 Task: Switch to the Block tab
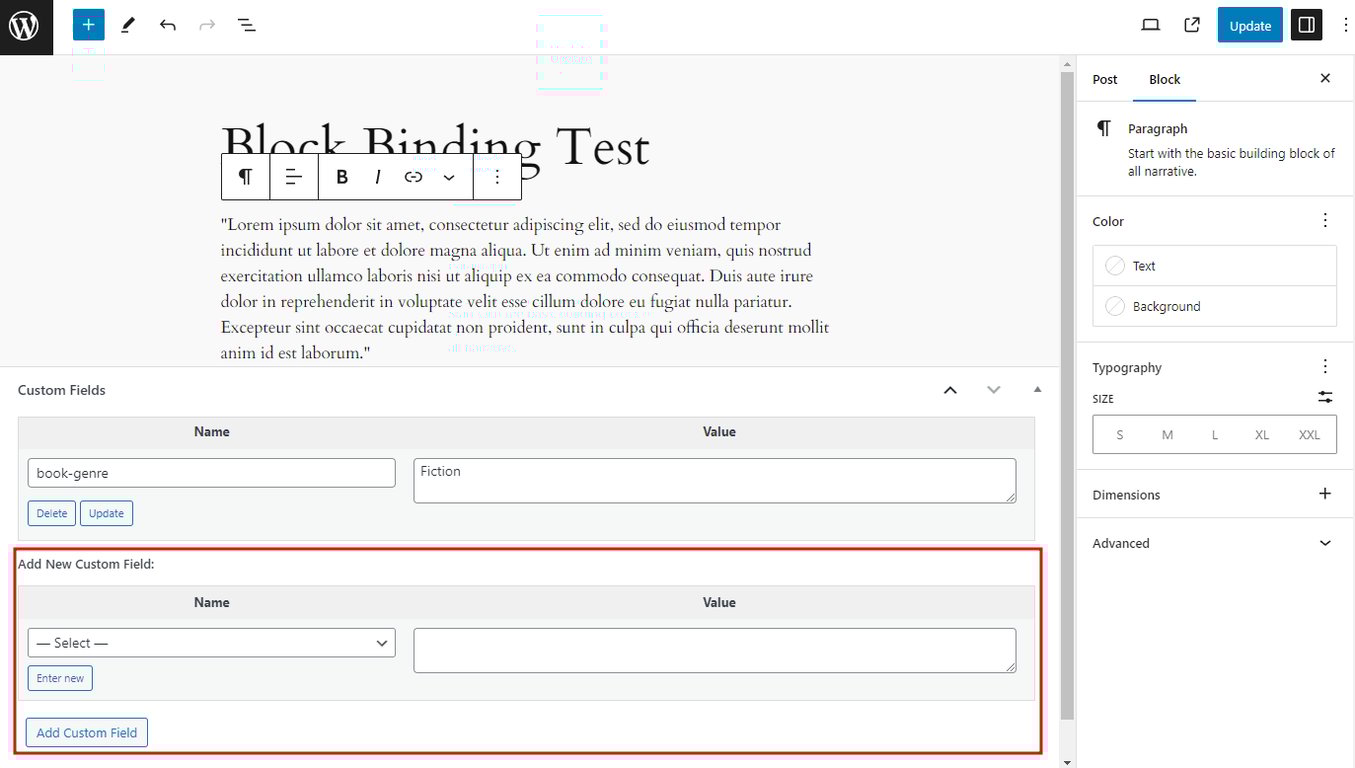click(x=1163, y=79)
